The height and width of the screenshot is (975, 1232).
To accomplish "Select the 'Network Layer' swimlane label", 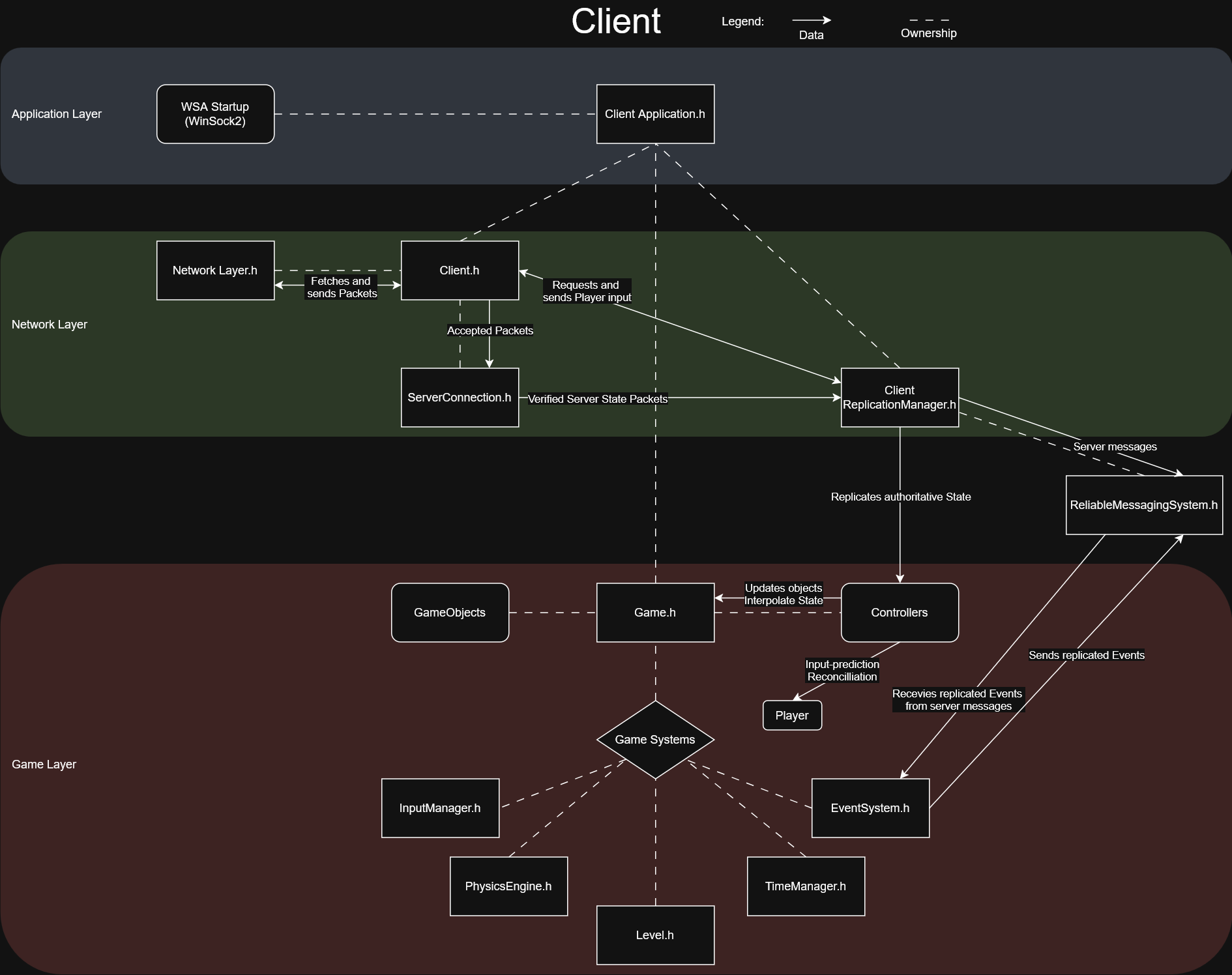I will coord(50,325).
